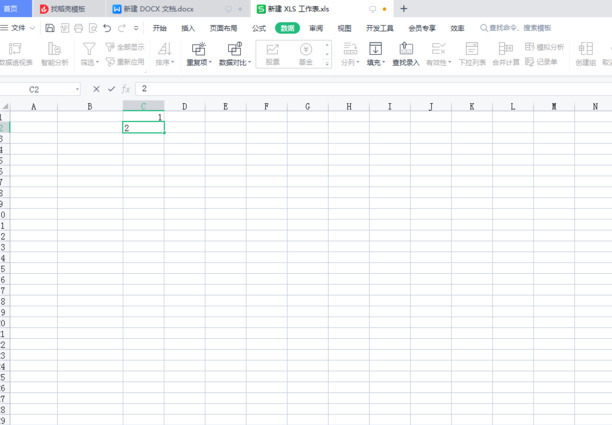Click 全部显示 show all
The image size is (612, 425).
point(125,47)
